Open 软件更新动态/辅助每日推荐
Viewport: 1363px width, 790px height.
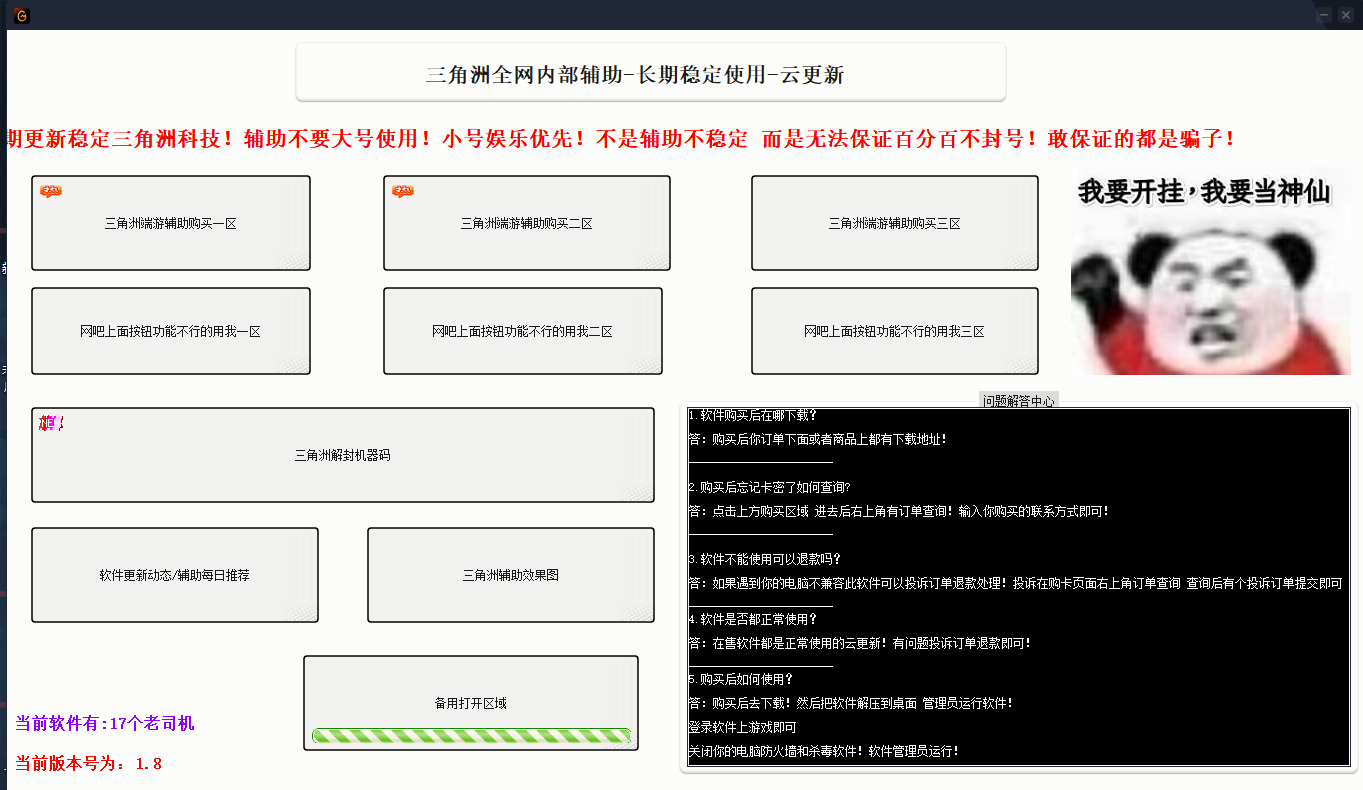click(x=174, y=575)
